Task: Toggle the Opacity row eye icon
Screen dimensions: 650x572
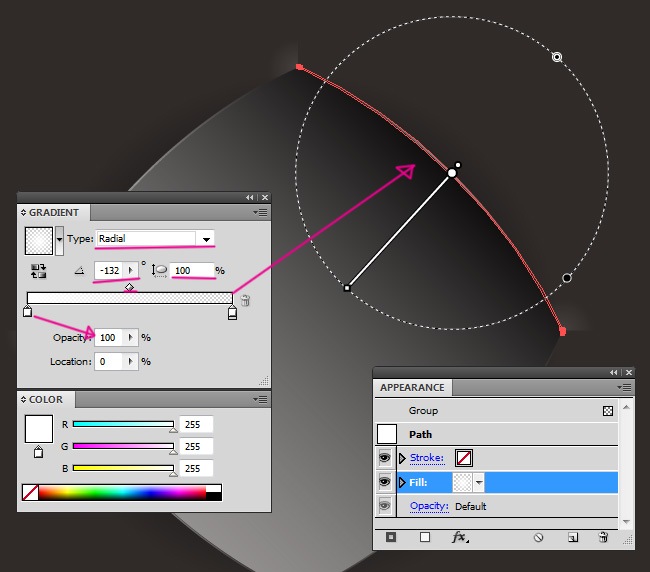Action: point(386,506)
